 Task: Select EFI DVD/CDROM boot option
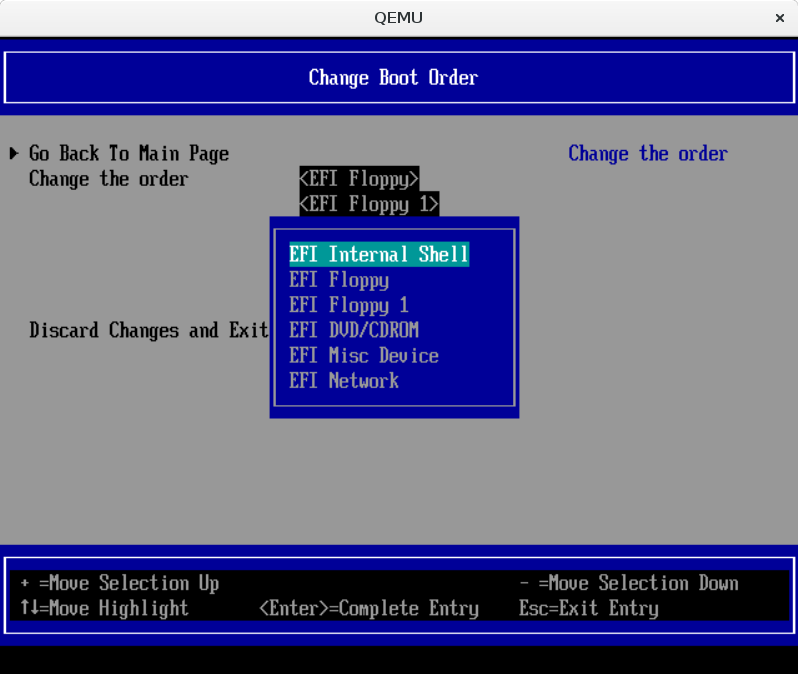tap(354, 330)
